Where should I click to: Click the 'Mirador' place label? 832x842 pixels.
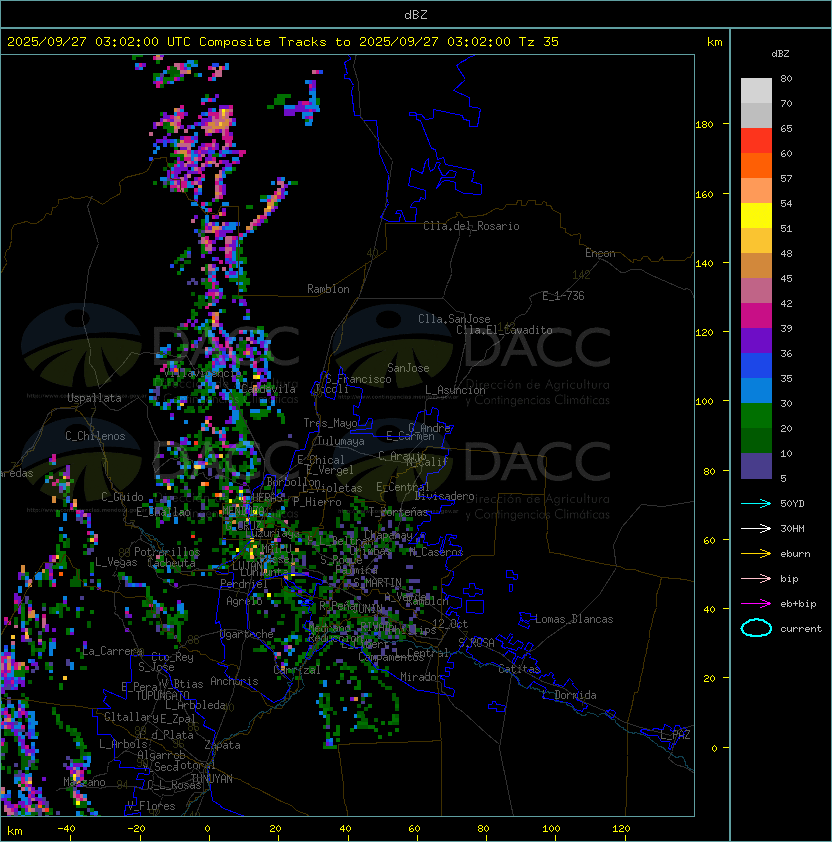421,677
